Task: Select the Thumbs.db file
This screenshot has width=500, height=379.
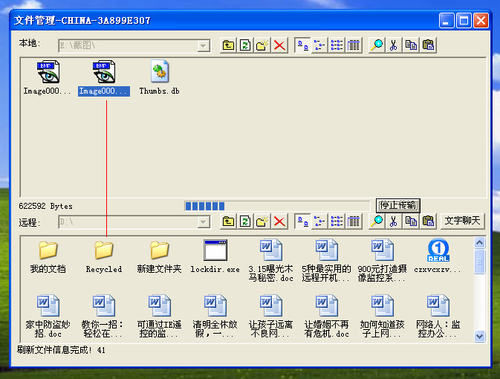Action: (x=159, y=78)
